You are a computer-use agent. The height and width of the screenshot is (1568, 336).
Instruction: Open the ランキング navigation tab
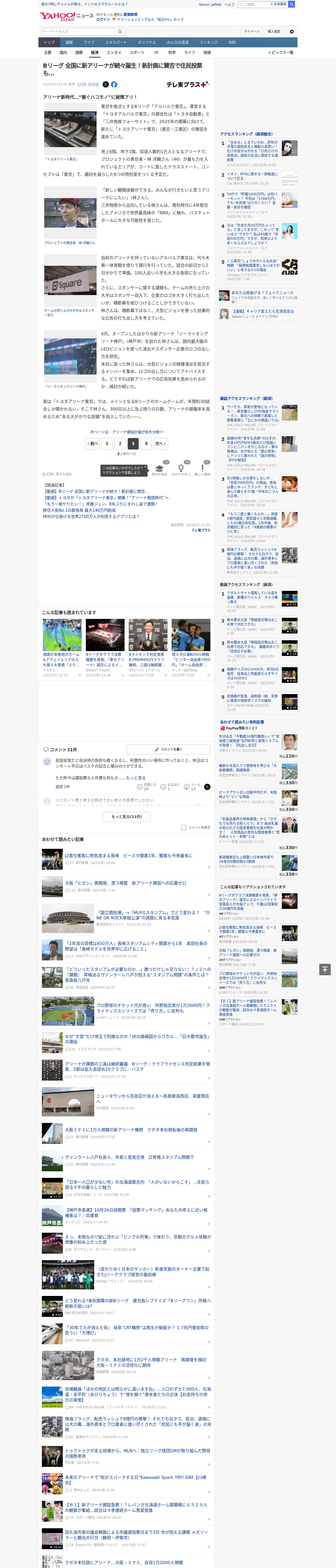click(209, 43)
